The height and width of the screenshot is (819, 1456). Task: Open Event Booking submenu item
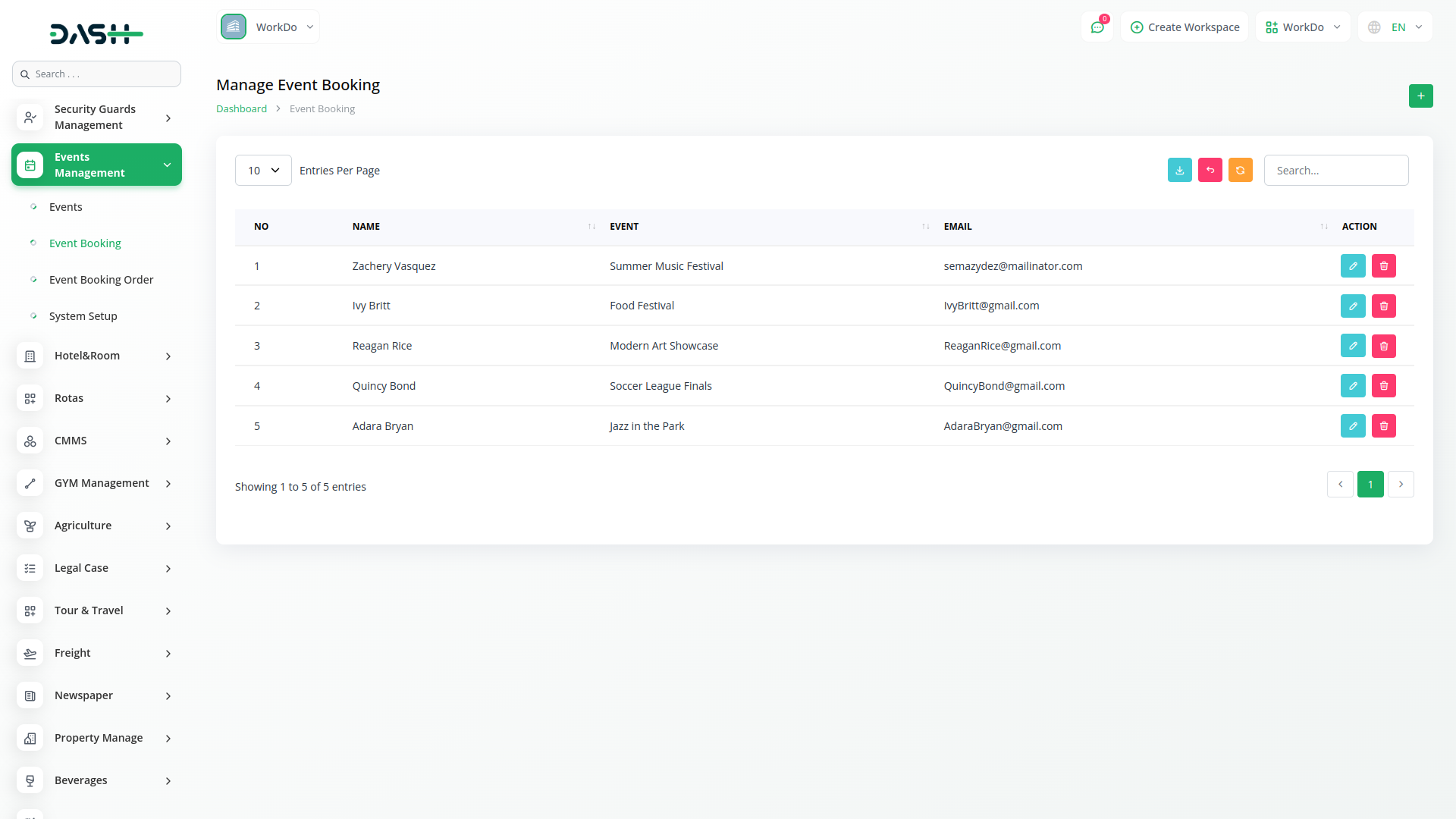click(x=85, y=243)
